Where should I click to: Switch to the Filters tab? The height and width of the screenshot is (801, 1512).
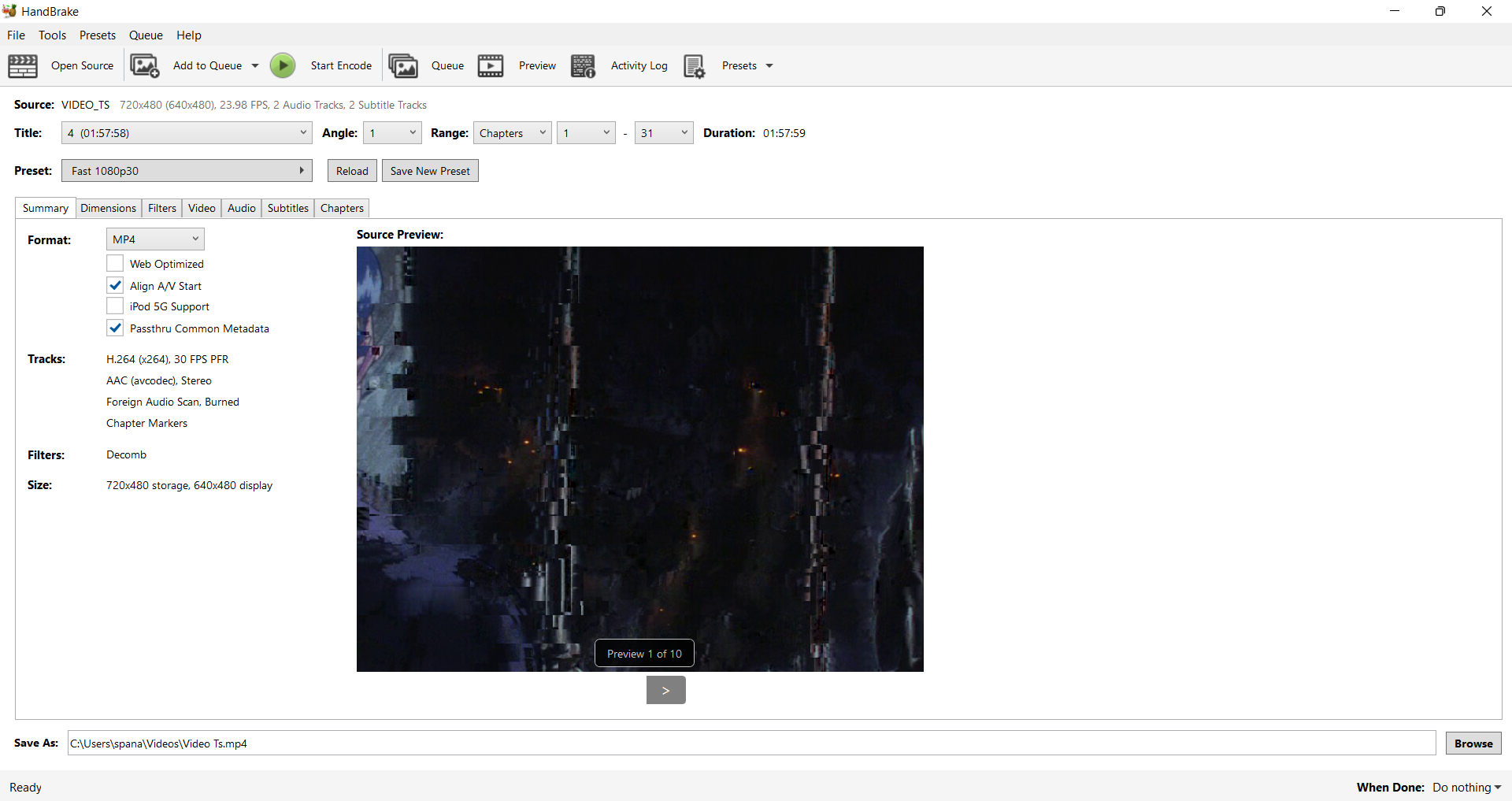pyautogui.click(x=162, y=208)
